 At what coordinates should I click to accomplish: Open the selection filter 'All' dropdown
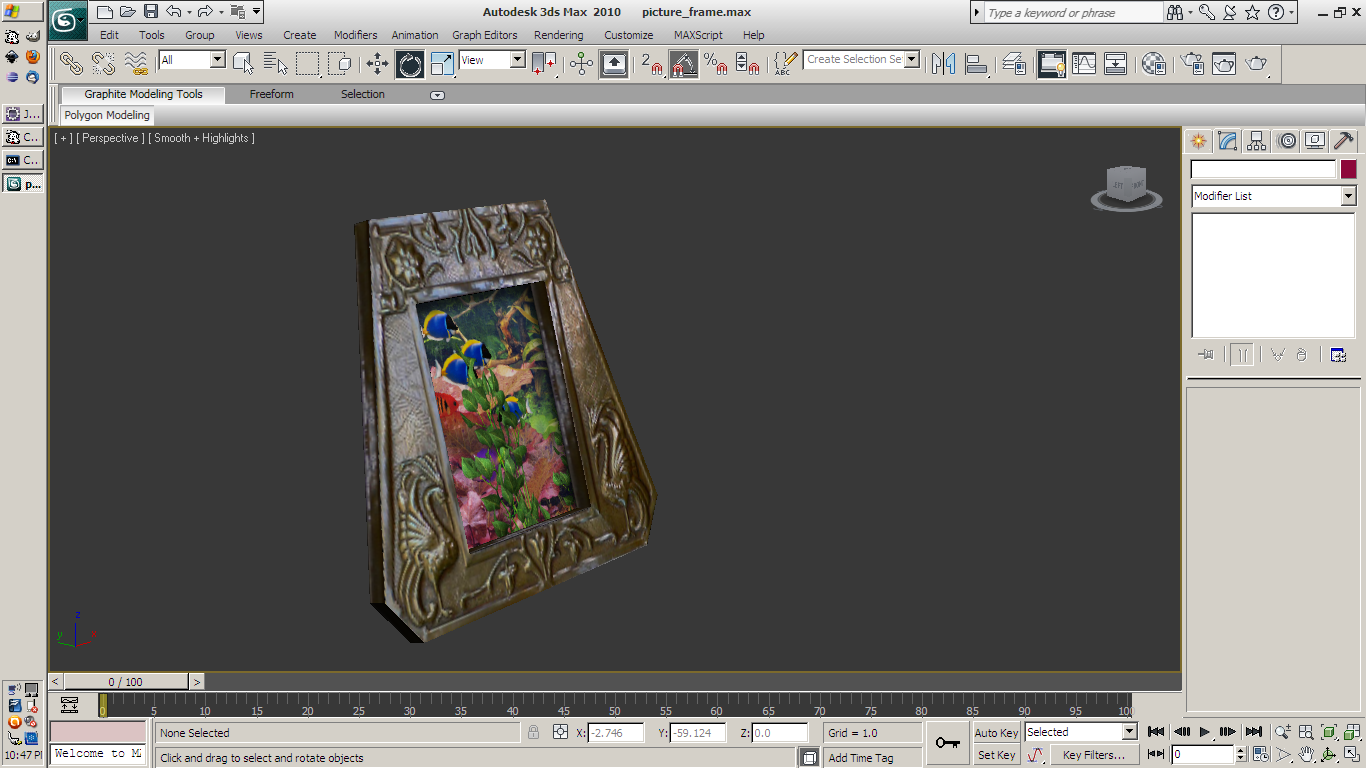point(217,60)
